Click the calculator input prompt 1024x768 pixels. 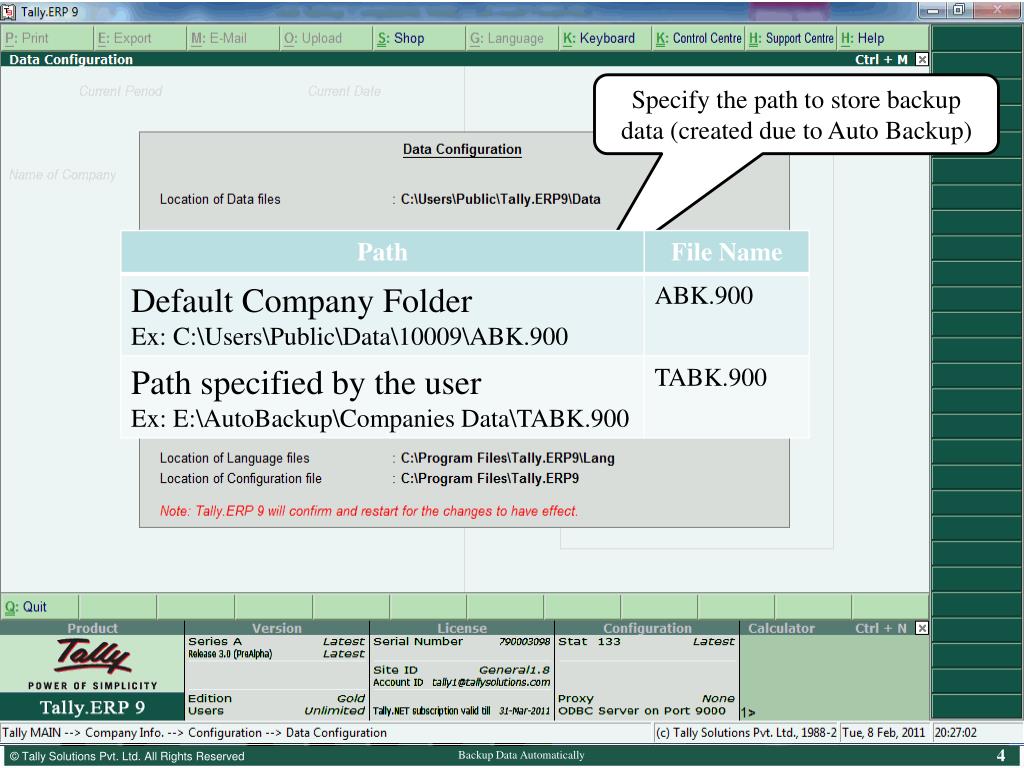(x=748, y=712)
